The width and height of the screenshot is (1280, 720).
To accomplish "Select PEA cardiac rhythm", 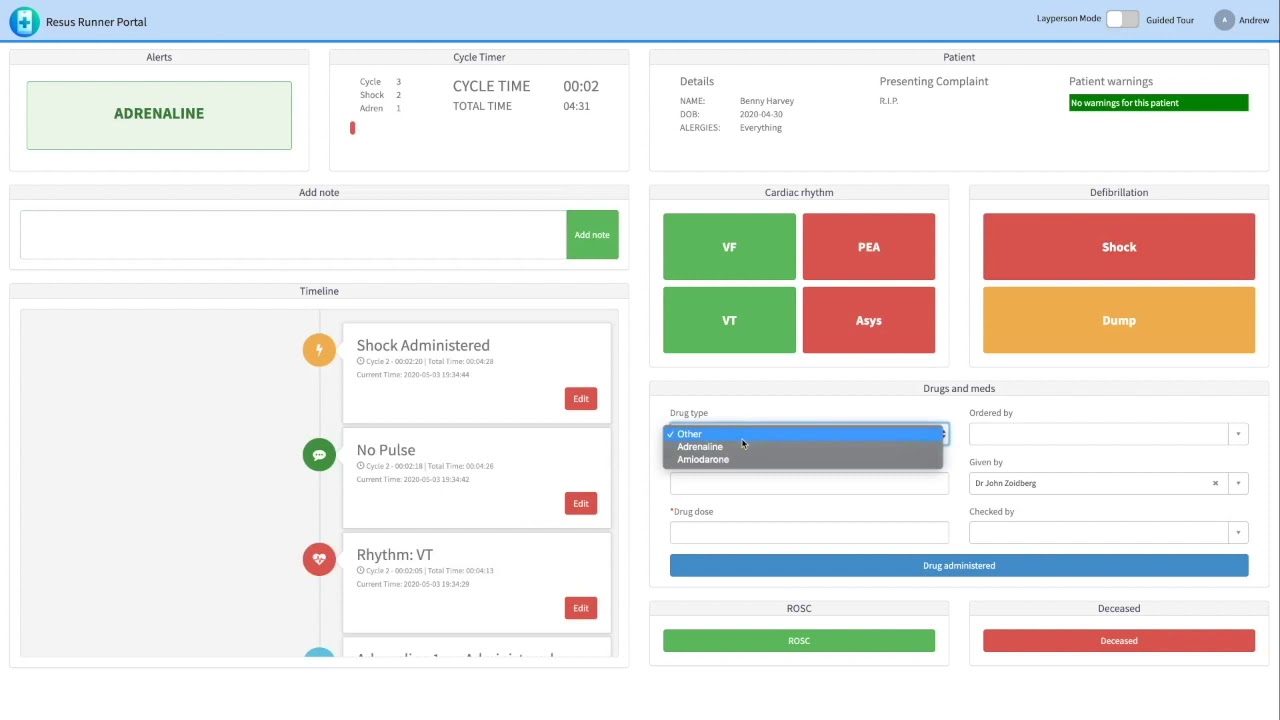I will tap(868, 247).
